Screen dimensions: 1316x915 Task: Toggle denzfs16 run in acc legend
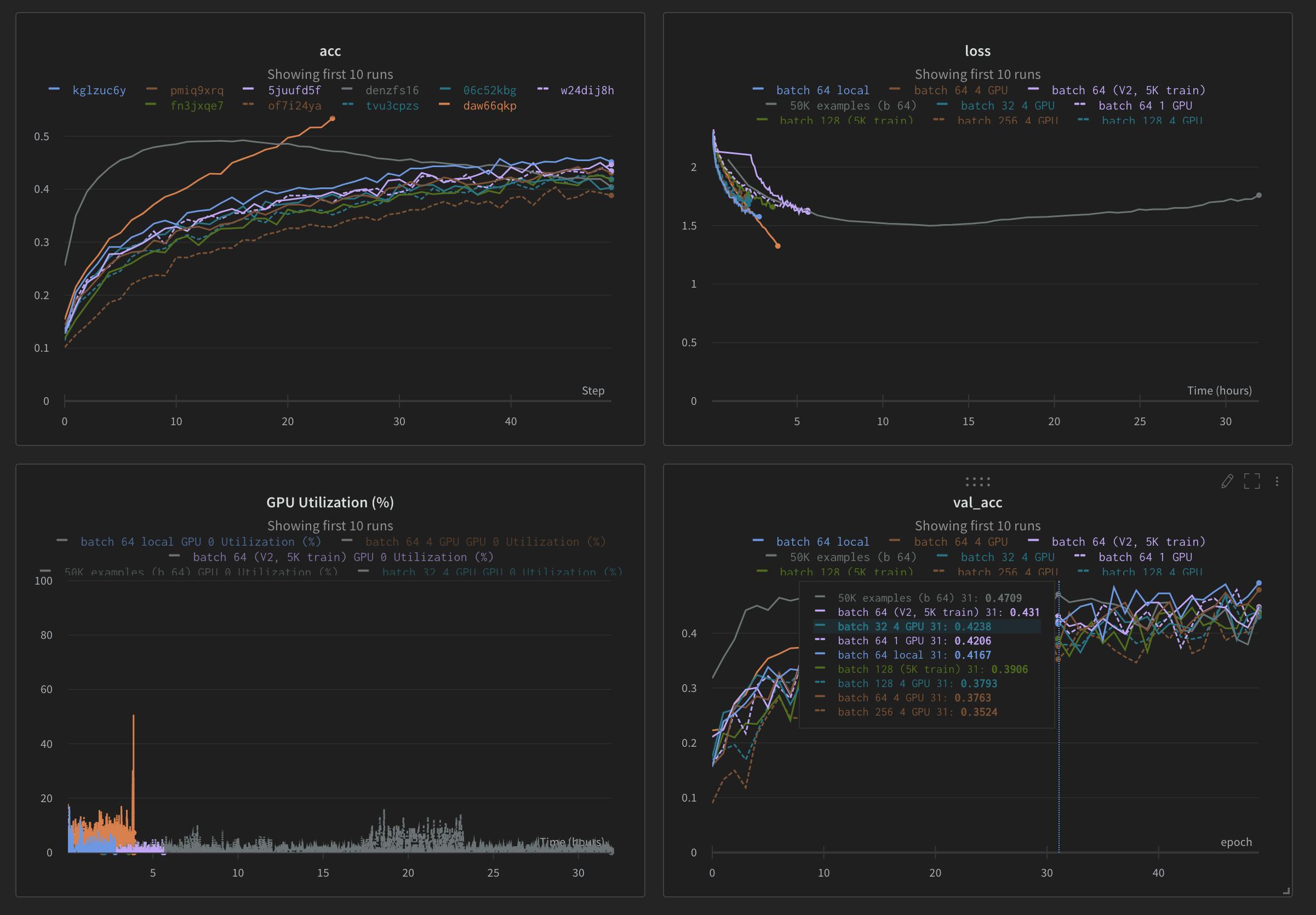392,90
